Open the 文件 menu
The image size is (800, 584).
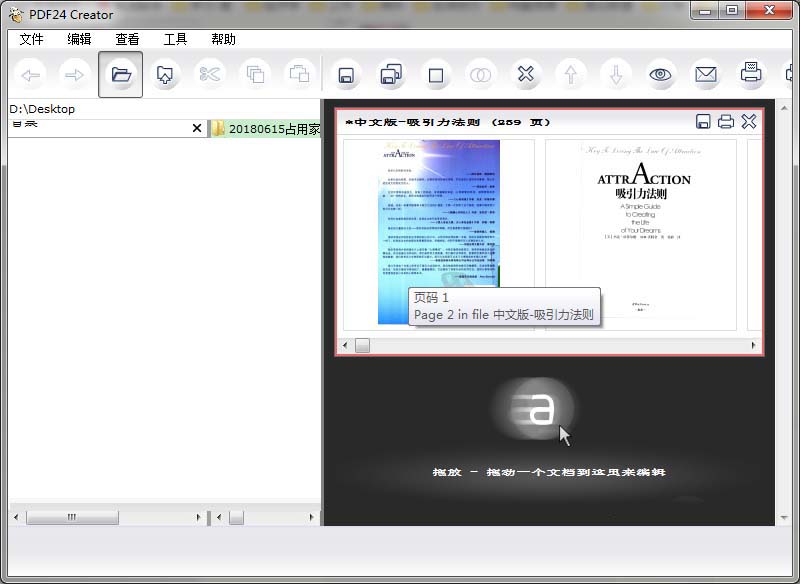(x=32, y=39)
